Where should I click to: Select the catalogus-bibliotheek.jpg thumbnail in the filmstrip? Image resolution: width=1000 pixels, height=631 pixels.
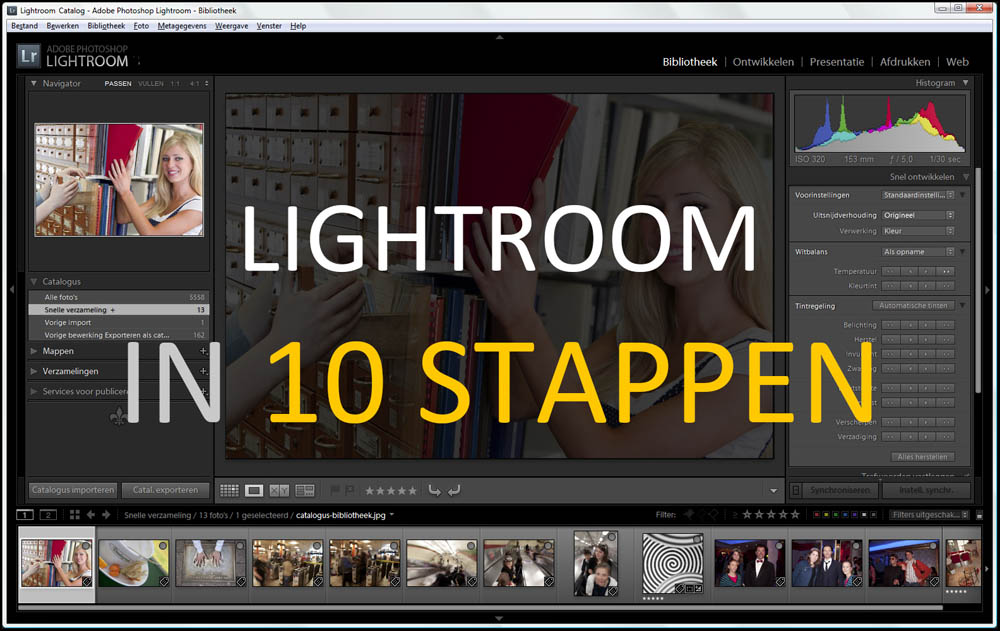(55, 562)
